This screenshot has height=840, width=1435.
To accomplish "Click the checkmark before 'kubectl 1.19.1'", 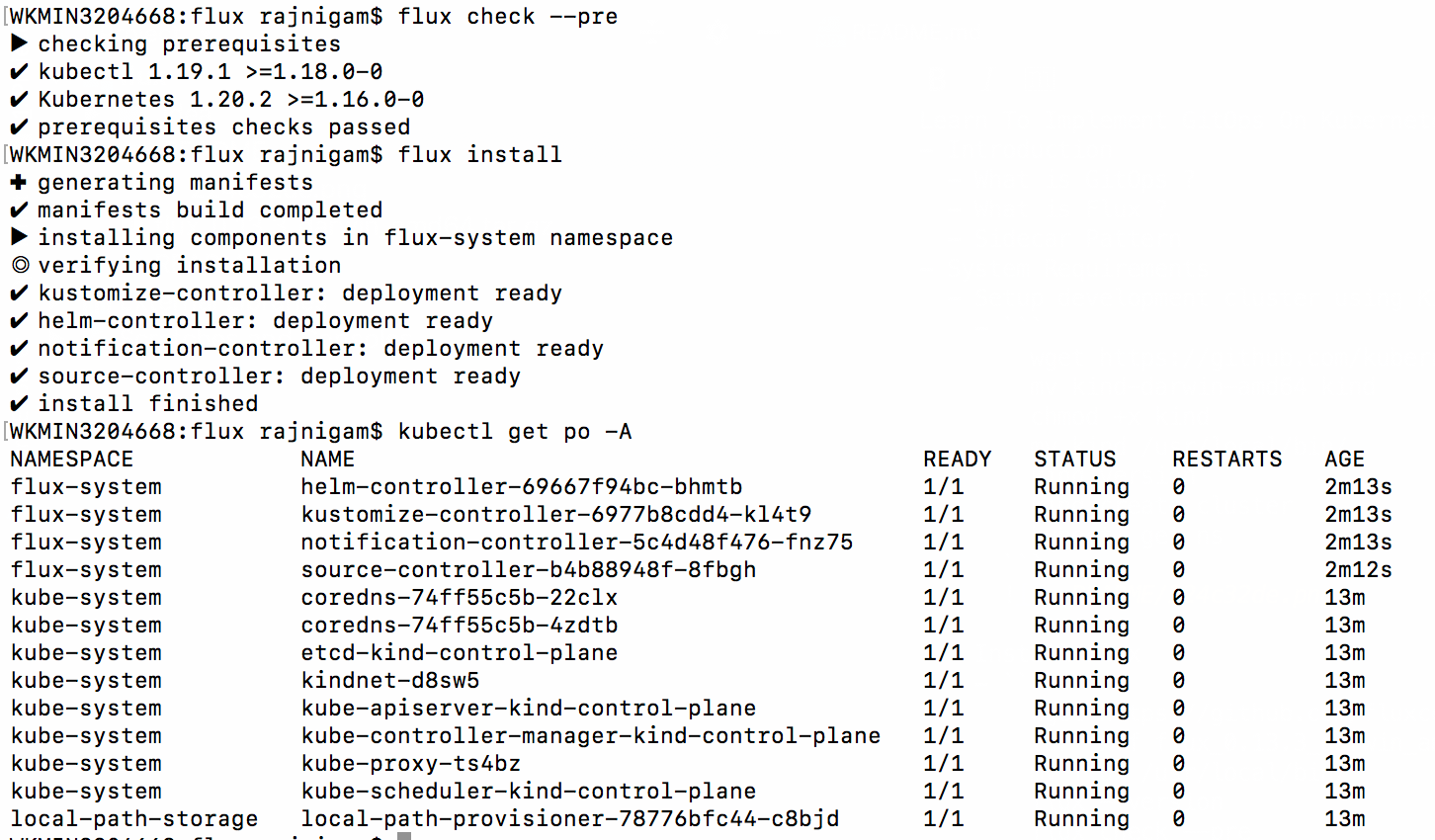I will click(x=19, y=72).
